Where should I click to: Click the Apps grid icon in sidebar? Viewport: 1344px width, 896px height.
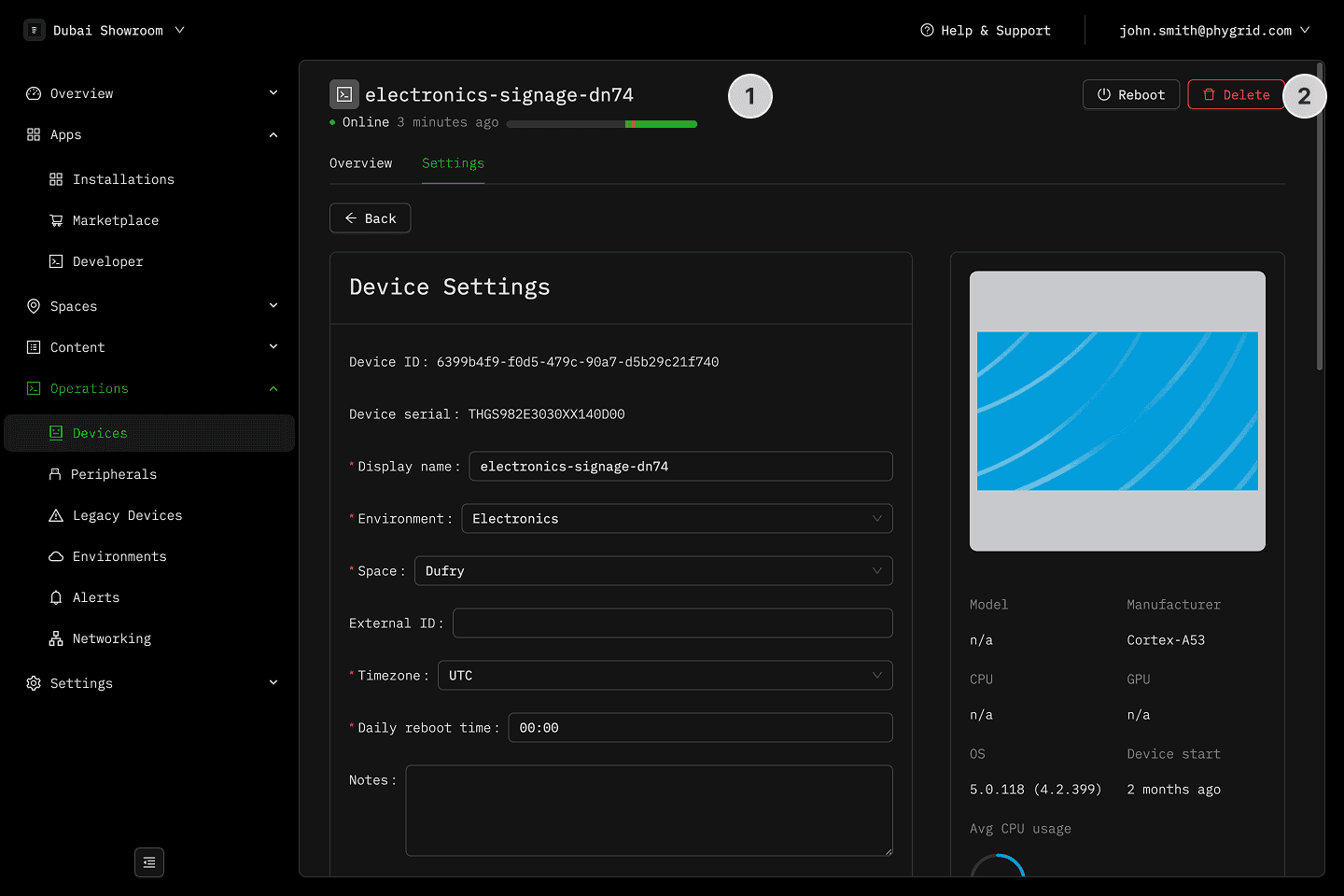pyautogui.click(x=34, y=134)
